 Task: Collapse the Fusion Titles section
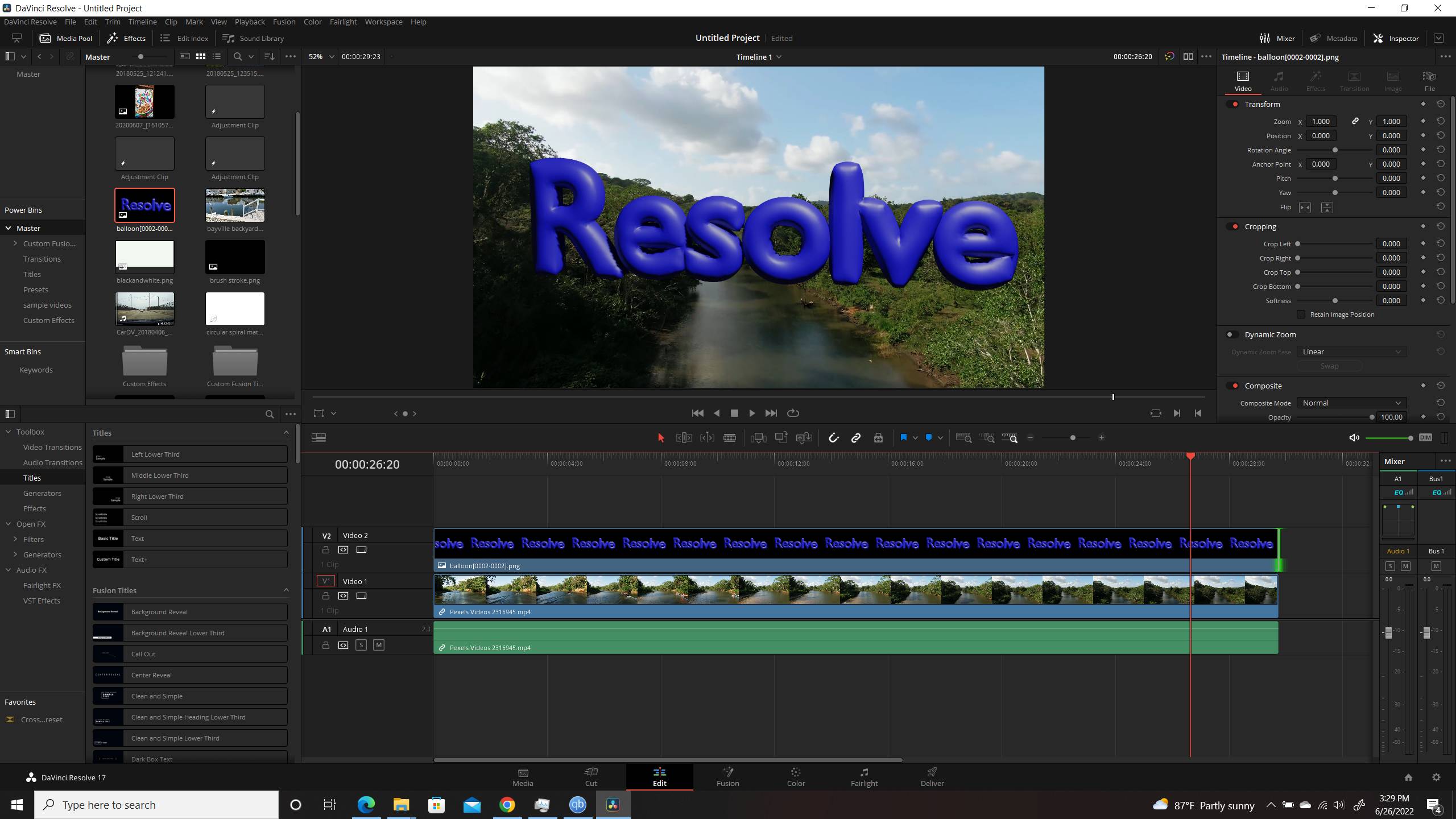point(286,590)
